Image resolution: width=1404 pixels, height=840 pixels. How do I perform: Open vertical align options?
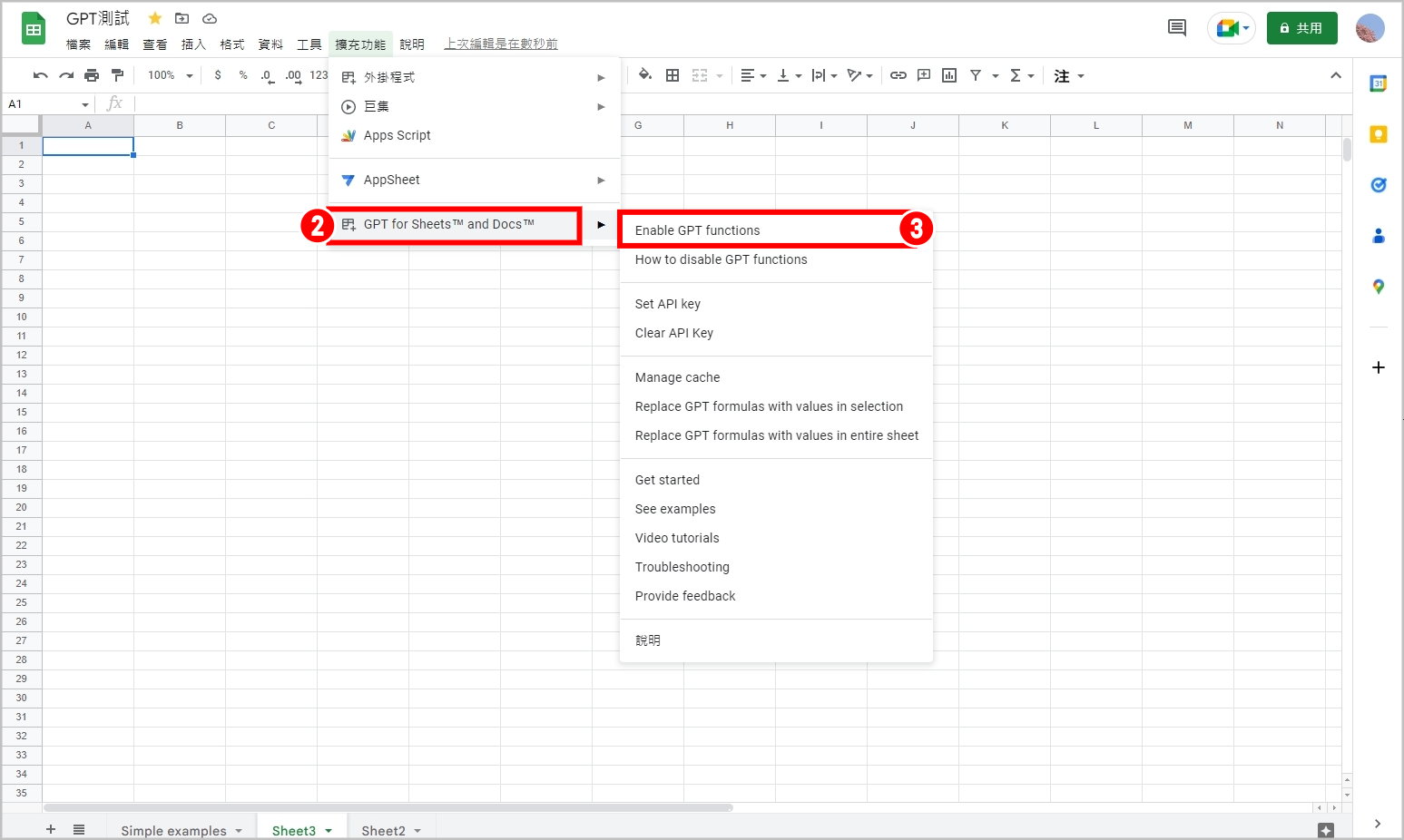pyautogui.click(x=789, y=75)
